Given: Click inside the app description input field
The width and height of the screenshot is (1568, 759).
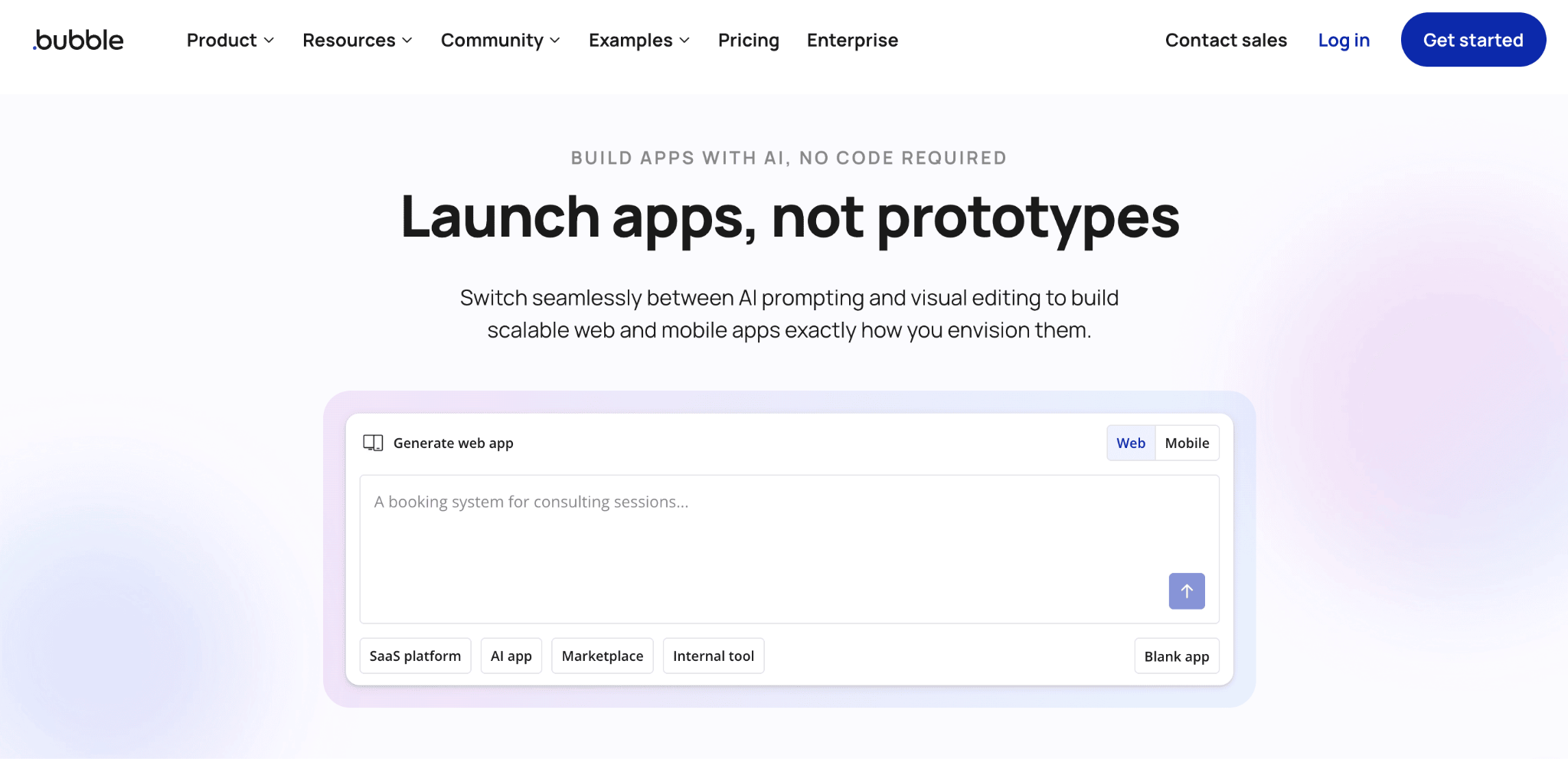Looking at the screenshot, I should click(x=789, y=536).
